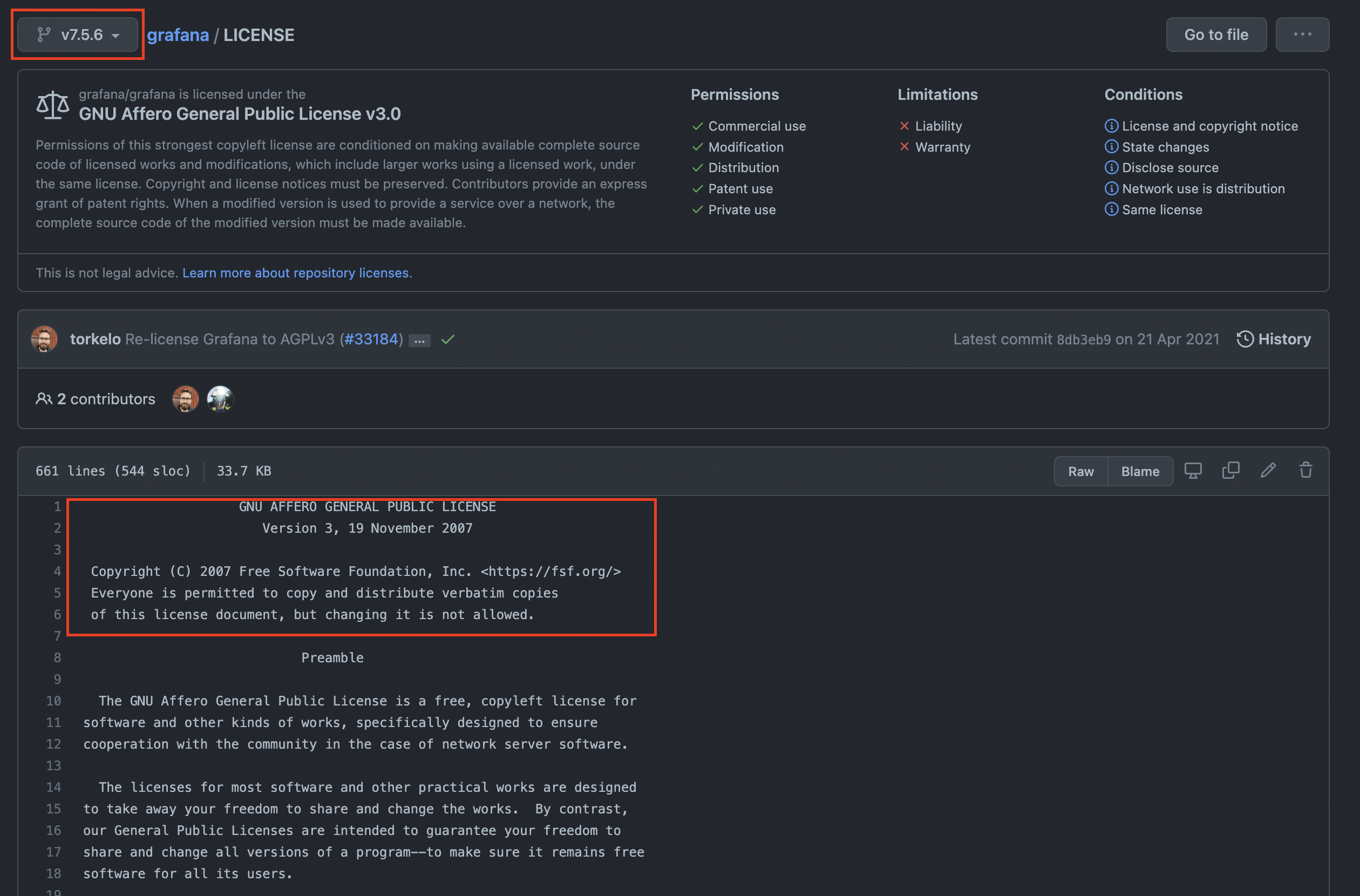The width and height of the screenshot is (1360, 896).
Task: Edit the LICENSE file with the pencil icon
Action: [1269, 470]
